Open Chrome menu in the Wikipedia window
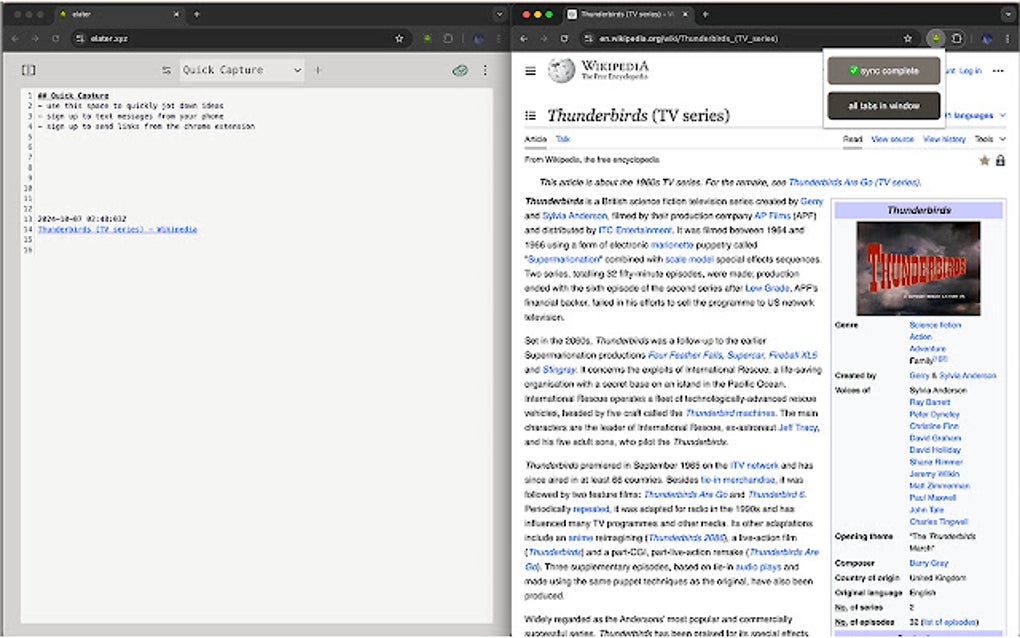The image size is (1020, 638). [x=1008, y=38]
